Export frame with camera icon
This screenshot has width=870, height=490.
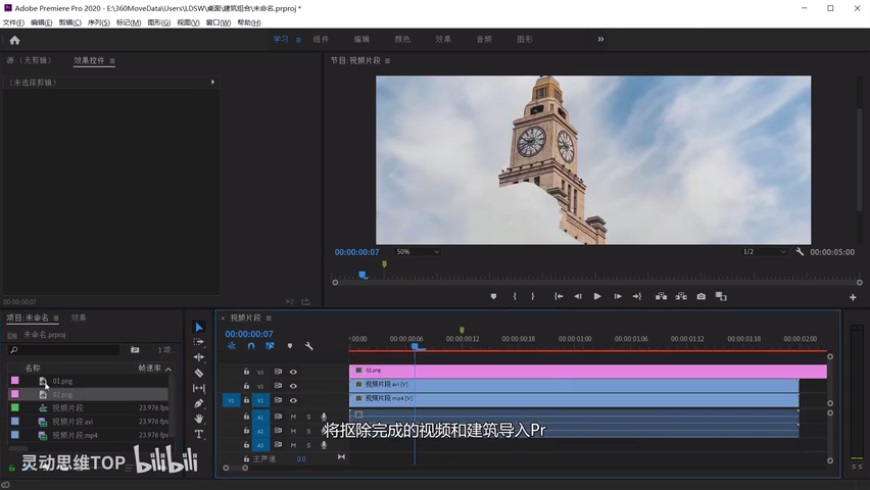click(701, 296)
